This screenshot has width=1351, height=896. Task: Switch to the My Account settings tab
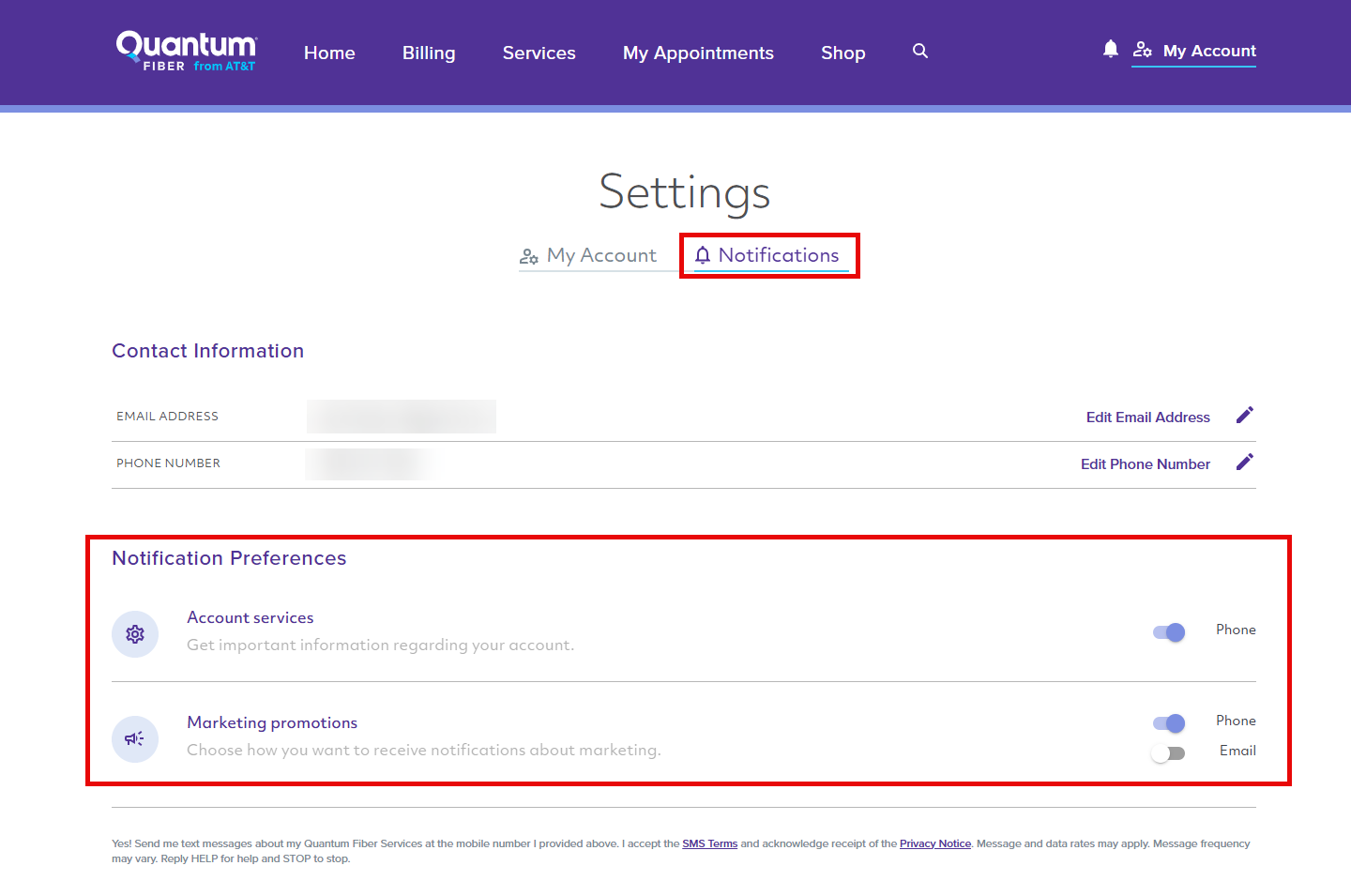pyautogui.click(x=588, y=255)
